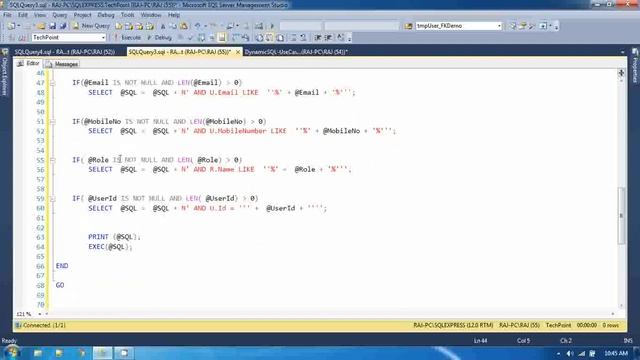Click the Save icon in toolbar
640x360 pixels.
52,26
